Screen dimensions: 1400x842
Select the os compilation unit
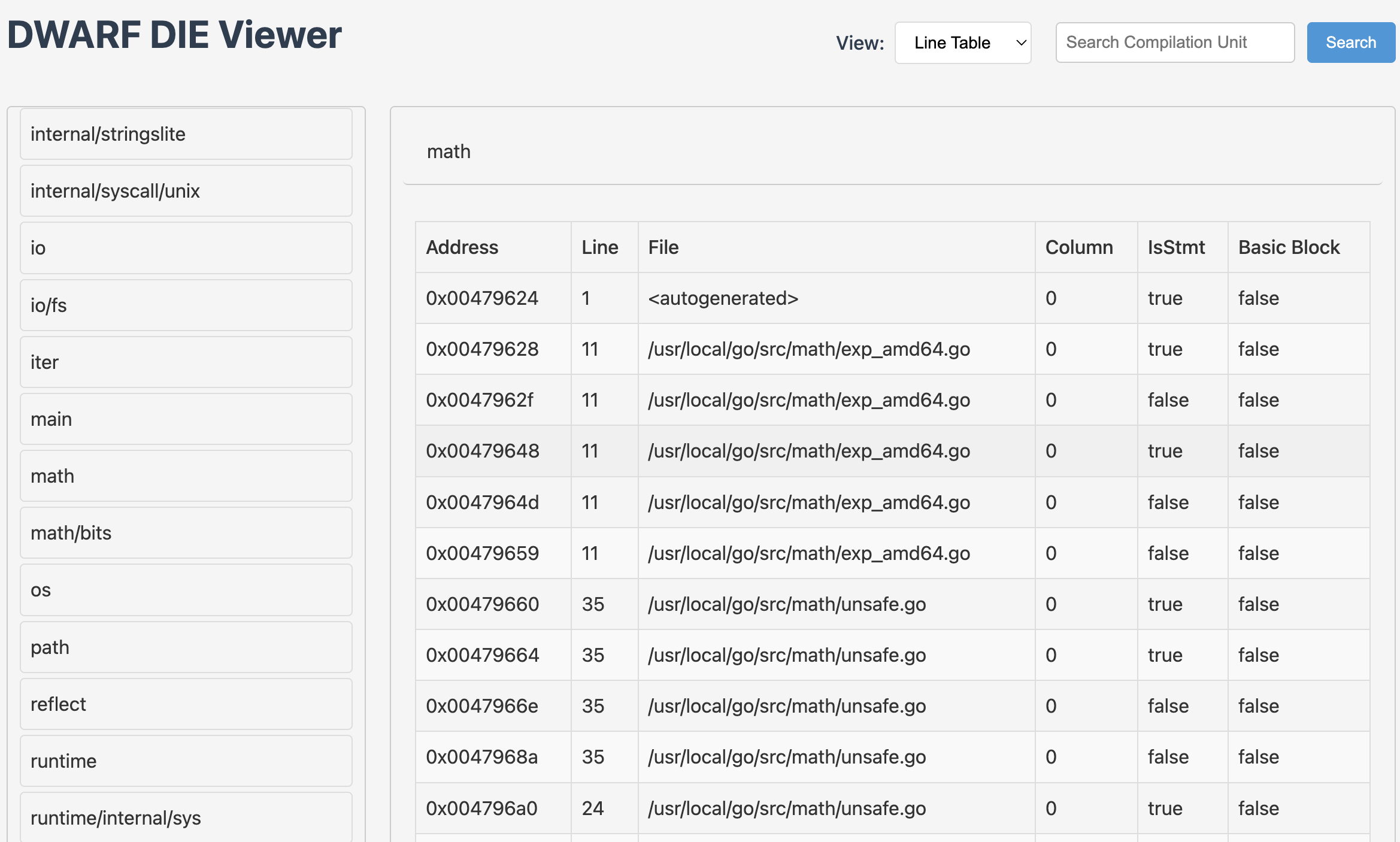[186, 590]
